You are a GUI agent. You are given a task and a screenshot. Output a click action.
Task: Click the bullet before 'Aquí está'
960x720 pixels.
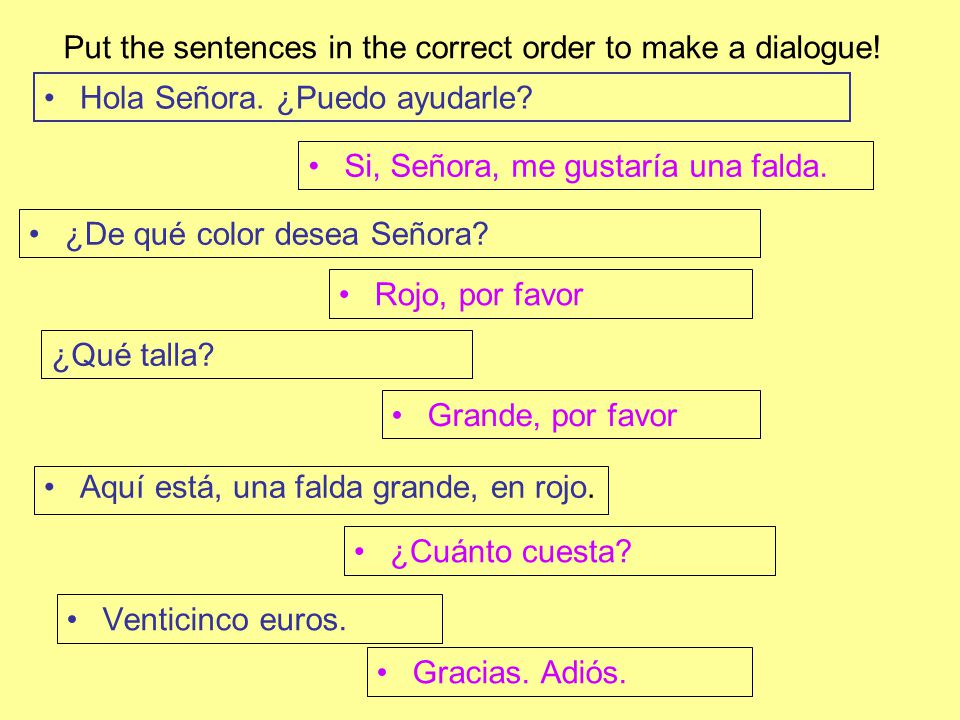[x=50, y=487]
